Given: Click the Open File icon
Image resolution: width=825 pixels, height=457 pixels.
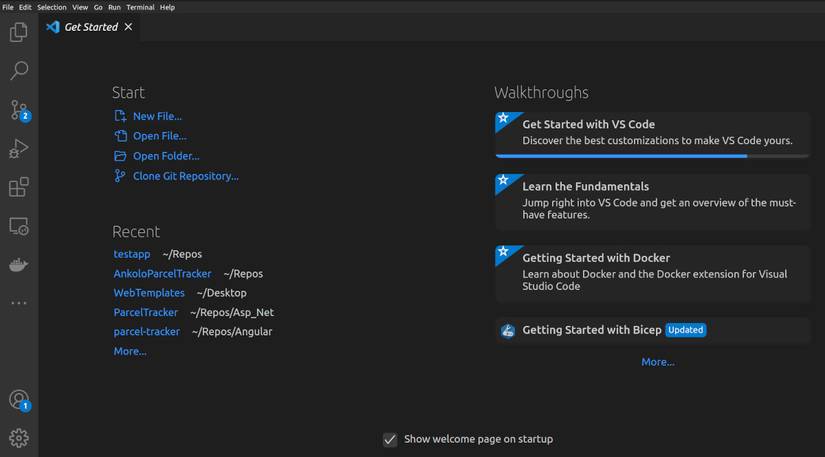Looking at the screenshot, I should (120, 136).
